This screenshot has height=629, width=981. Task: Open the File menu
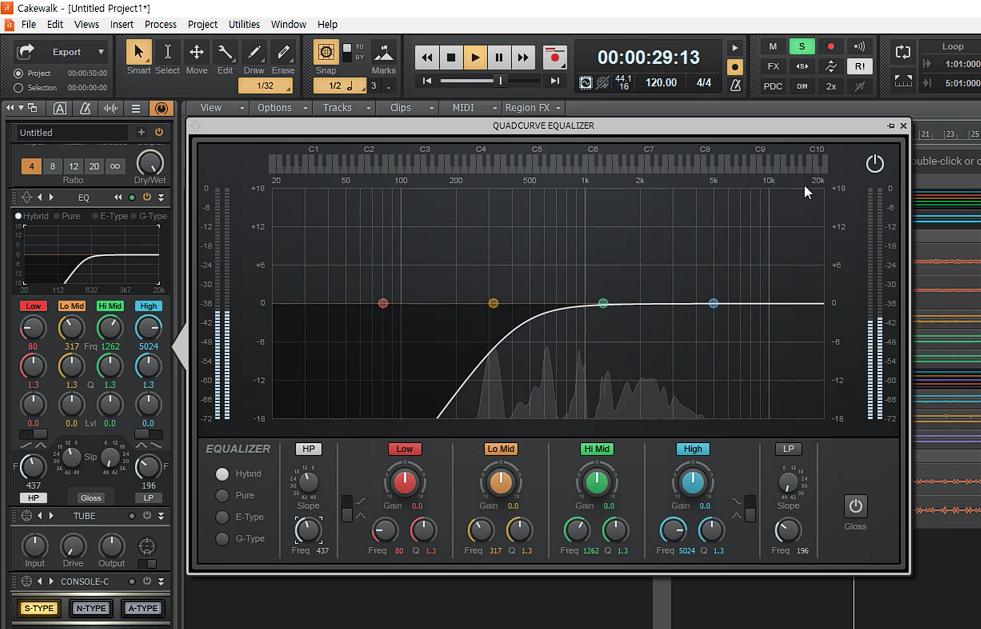click(x=29, y=24)
